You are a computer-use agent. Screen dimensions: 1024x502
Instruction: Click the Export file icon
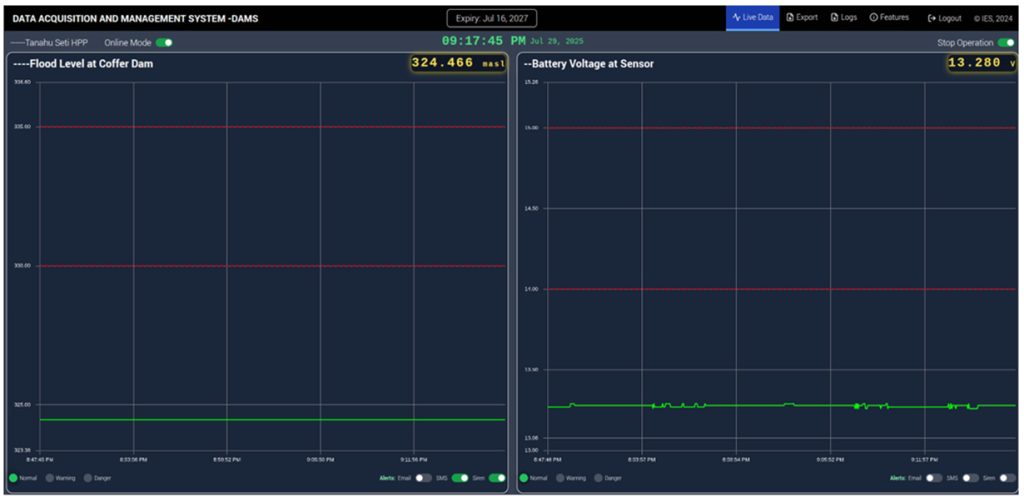pos(790,18)
